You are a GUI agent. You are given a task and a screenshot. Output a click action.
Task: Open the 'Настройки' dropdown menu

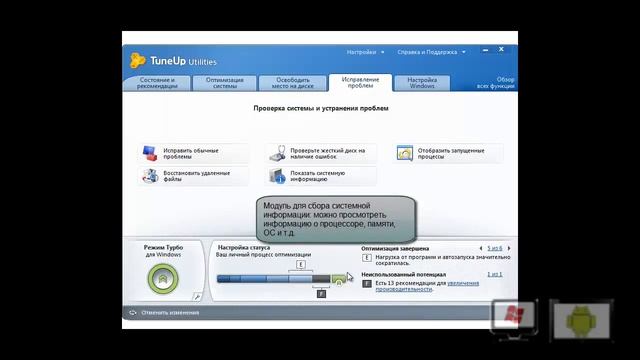tap(365, 52)
